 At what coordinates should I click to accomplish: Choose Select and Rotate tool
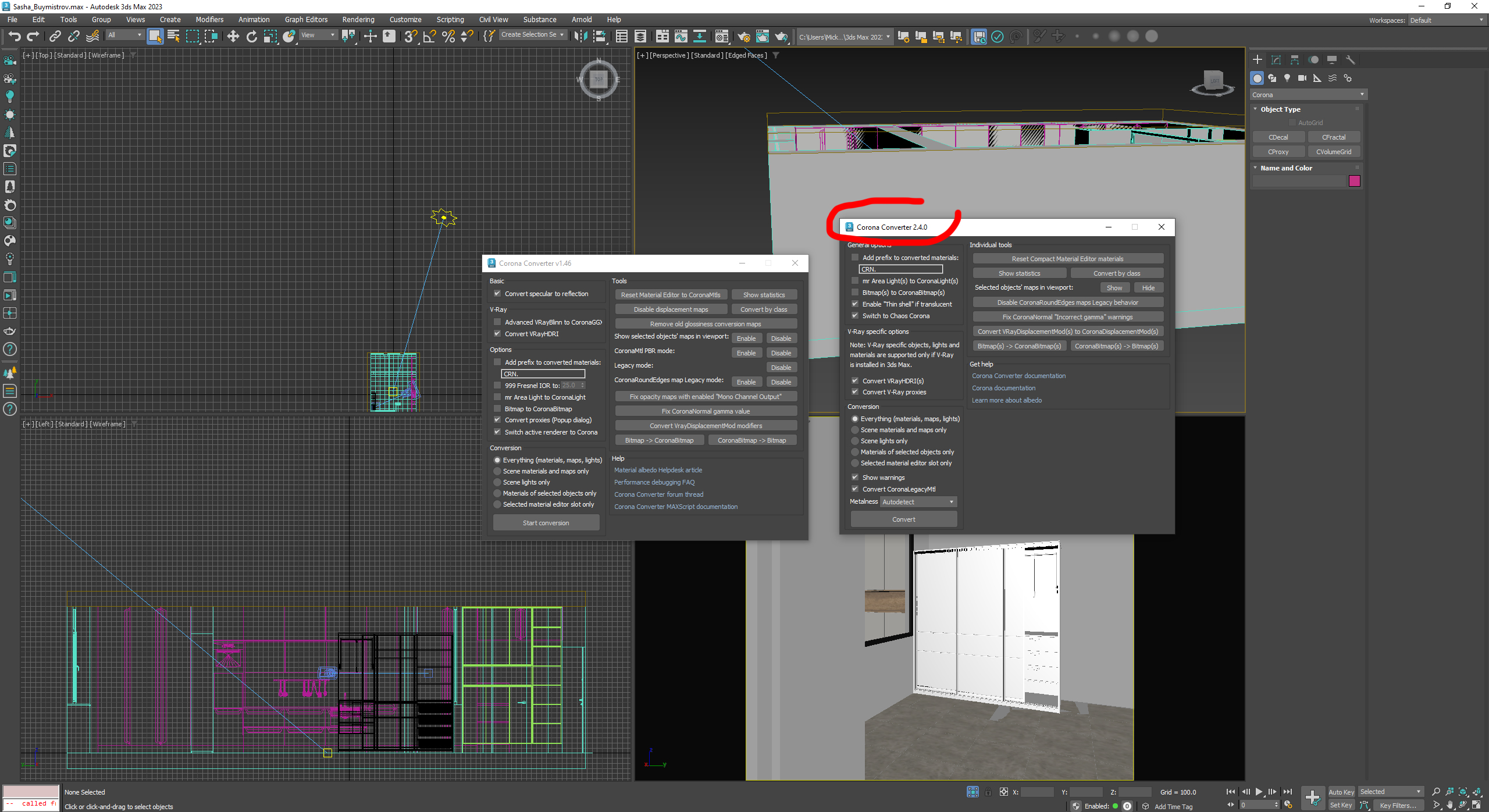251,37
